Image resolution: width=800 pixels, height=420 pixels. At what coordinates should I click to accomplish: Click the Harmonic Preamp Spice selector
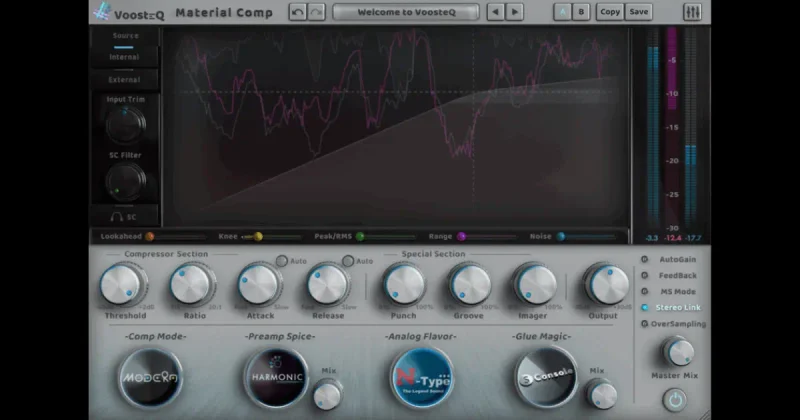pos(277,378)
